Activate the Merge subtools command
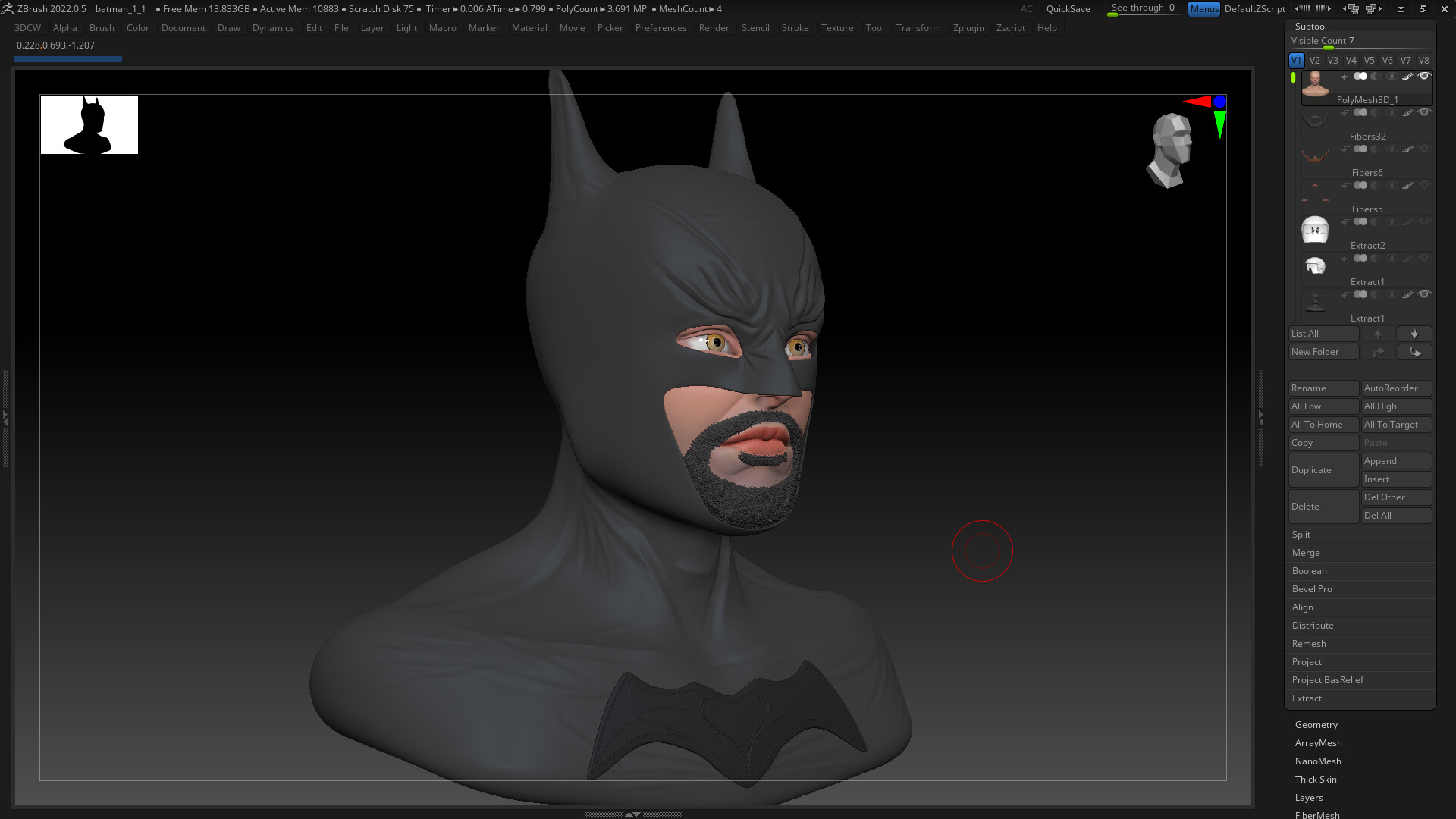1456x819 pixels. [x=1360, y=553]
